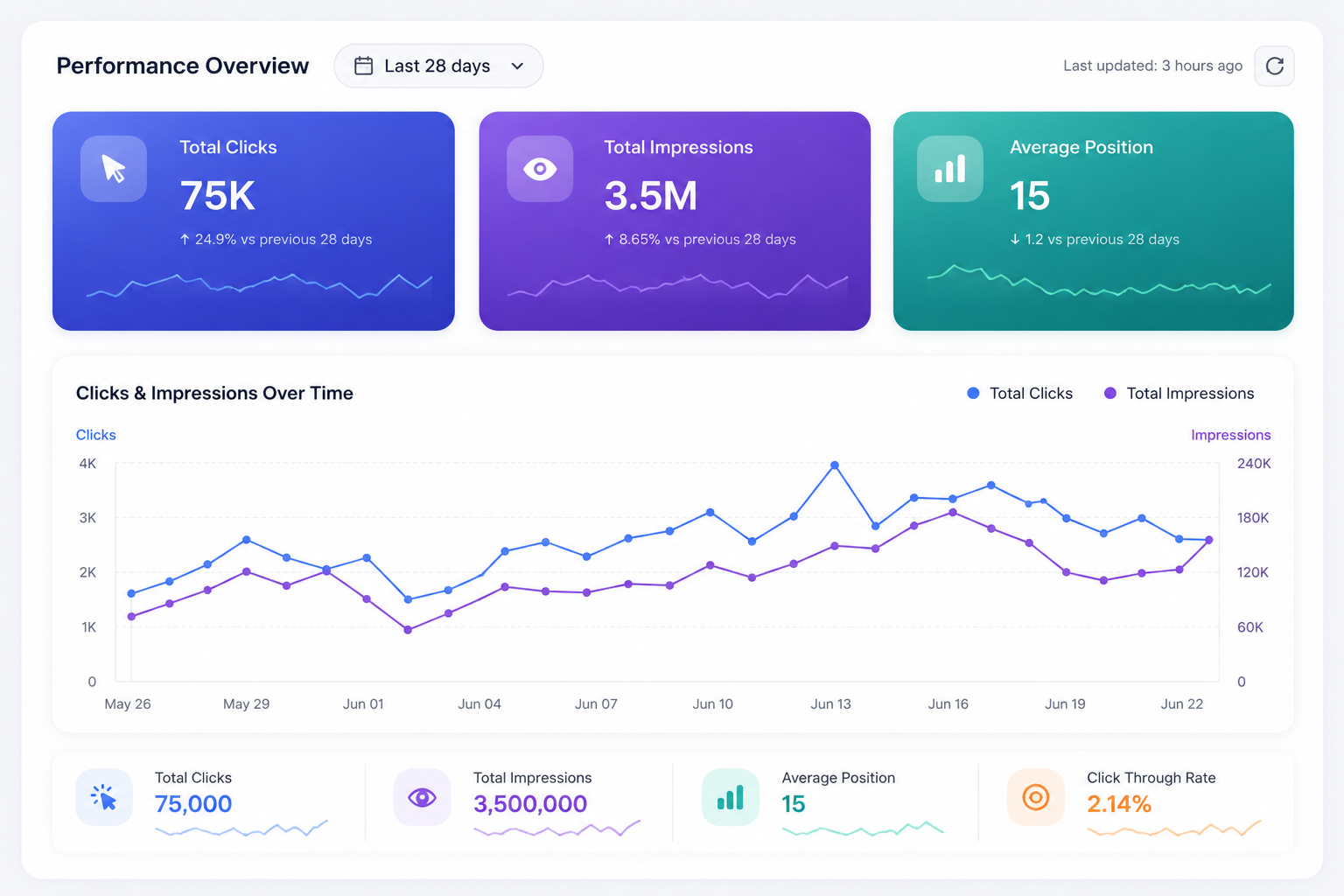Screen dimensions: 1344x896
Task: Click the orange Click Through Rate sparkline
Action: (x=1174, y=829)
